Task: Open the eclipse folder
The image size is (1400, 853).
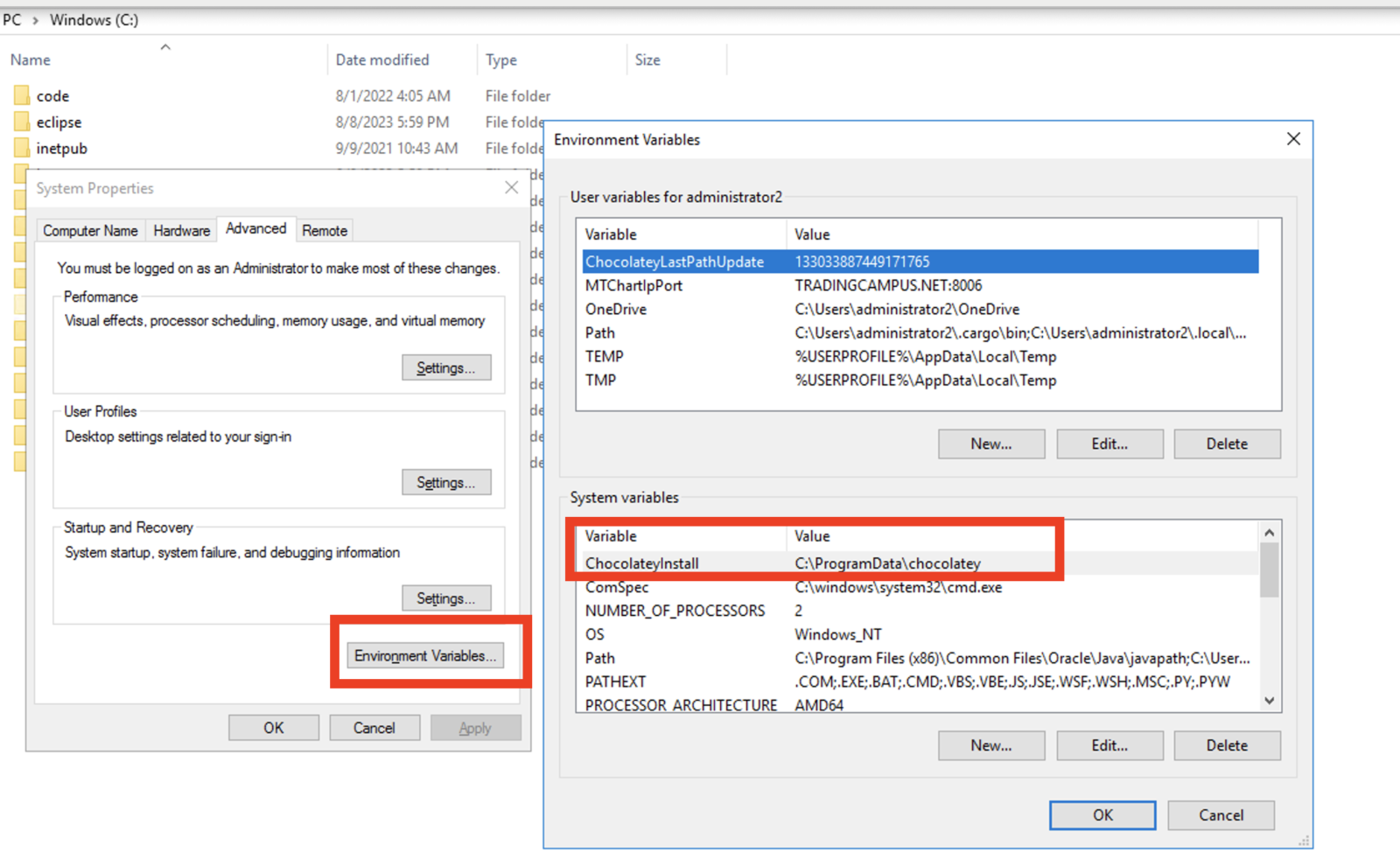Action: (59, 122)
